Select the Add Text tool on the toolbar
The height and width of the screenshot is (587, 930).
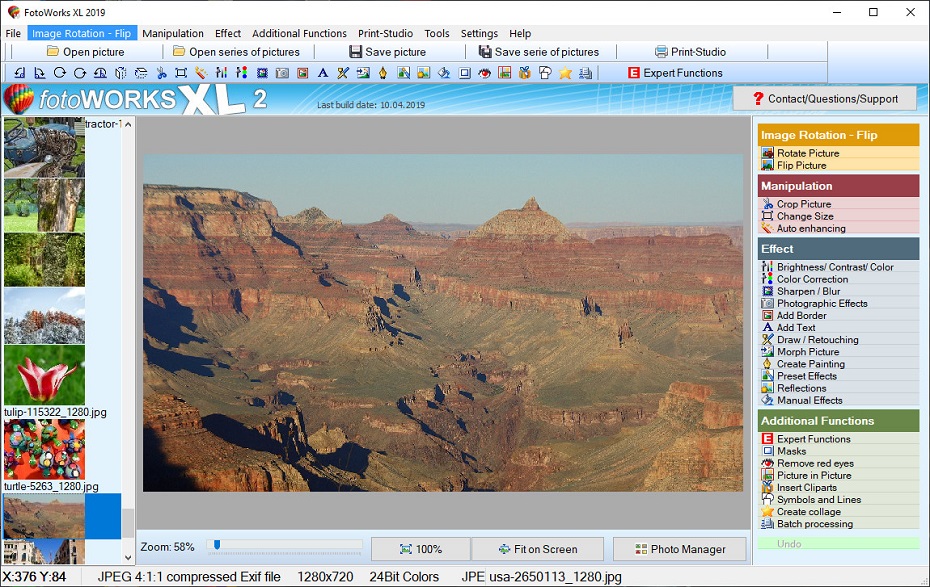(x=322, y=72)
